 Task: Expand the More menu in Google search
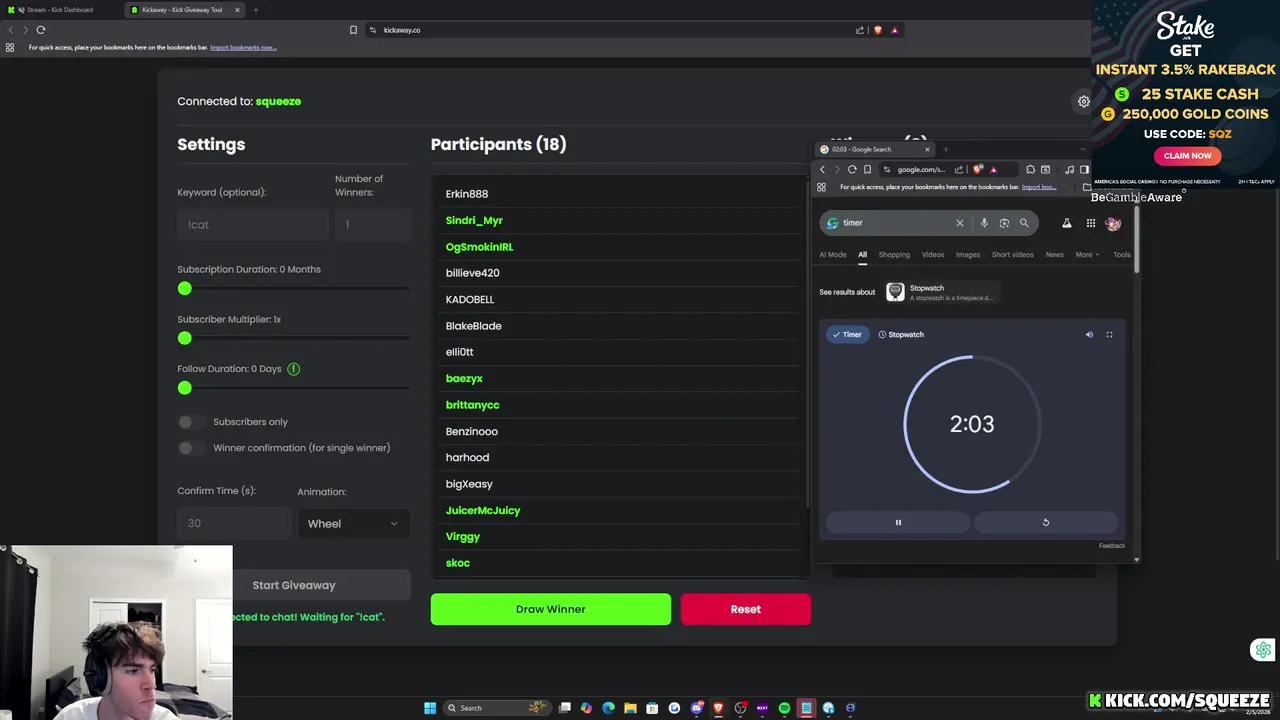(x=1087, y=255)
